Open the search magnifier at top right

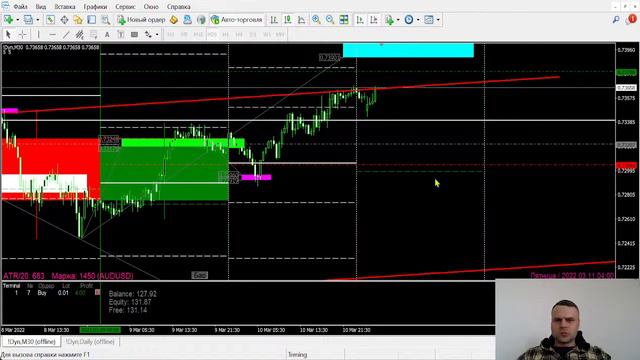click(616, 20)
